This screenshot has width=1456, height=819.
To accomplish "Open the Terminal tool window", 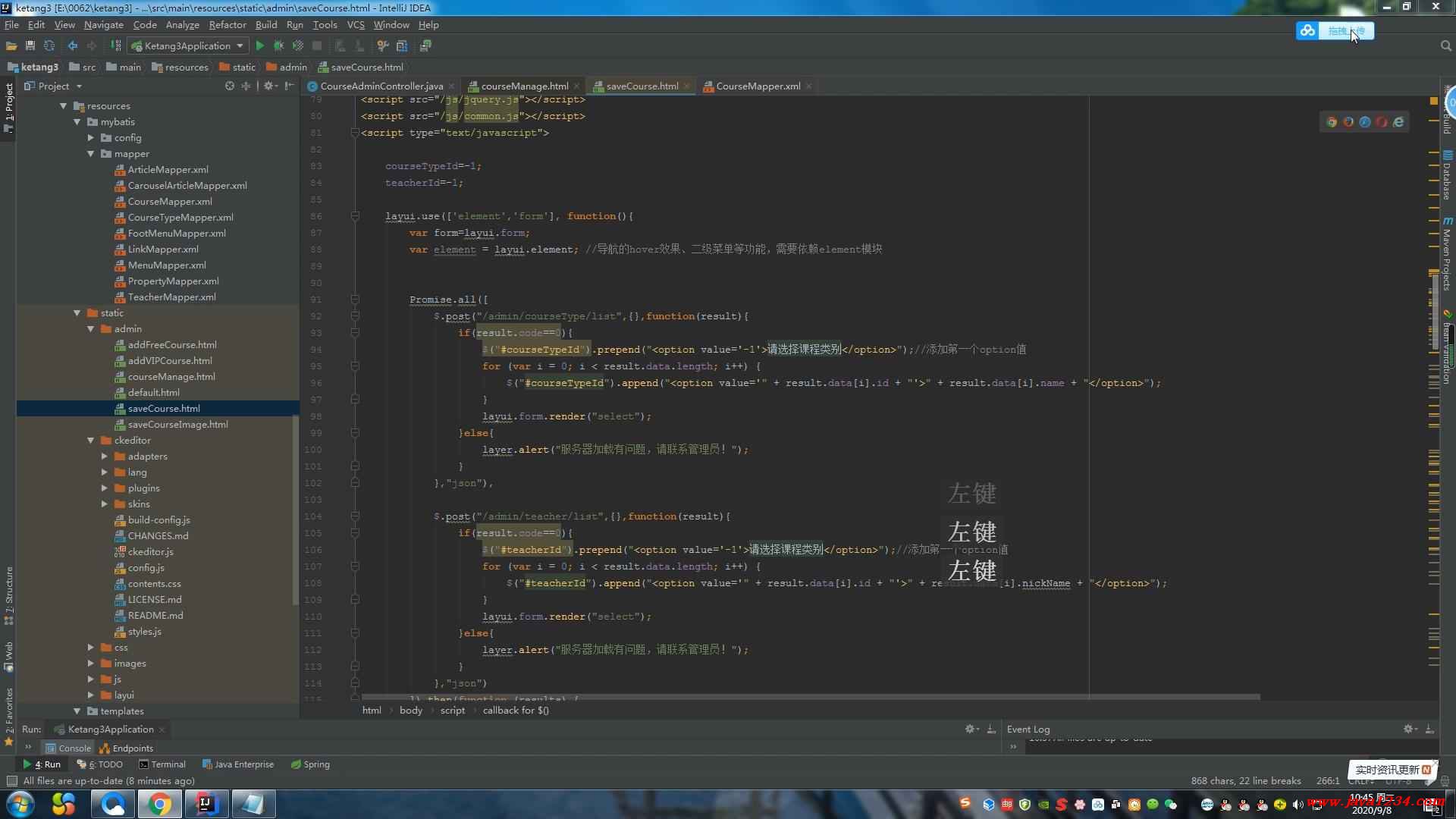I will coord(162,764).
